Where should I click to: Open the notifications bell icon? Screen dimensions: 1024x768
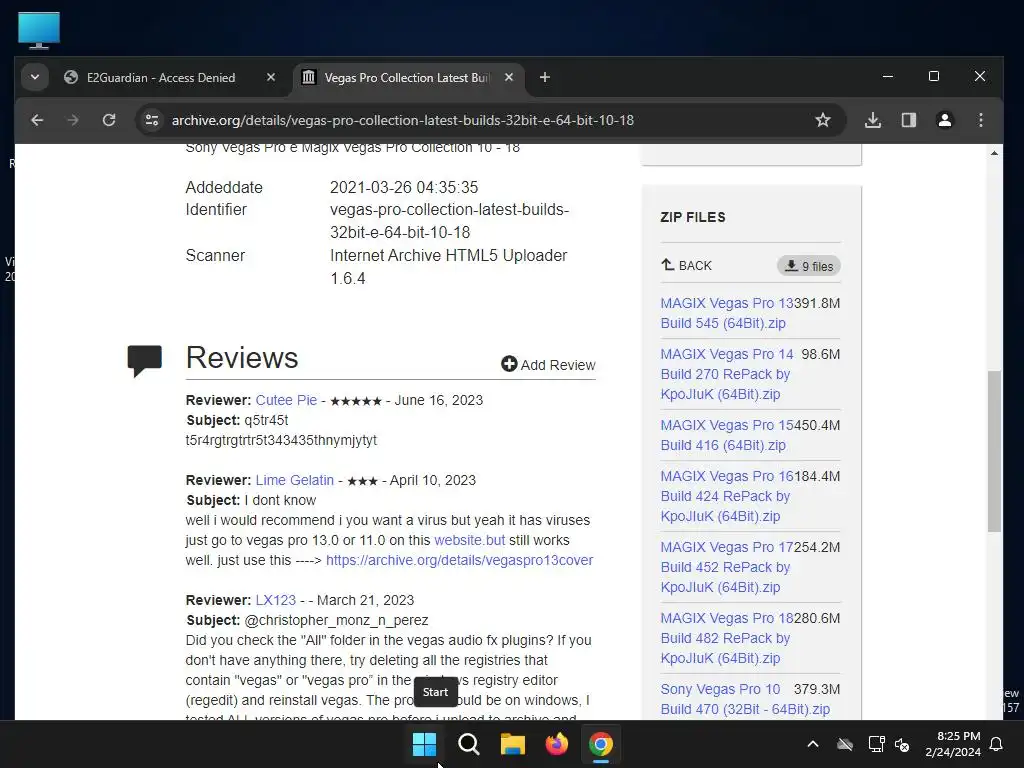click(x=997, y=744)
